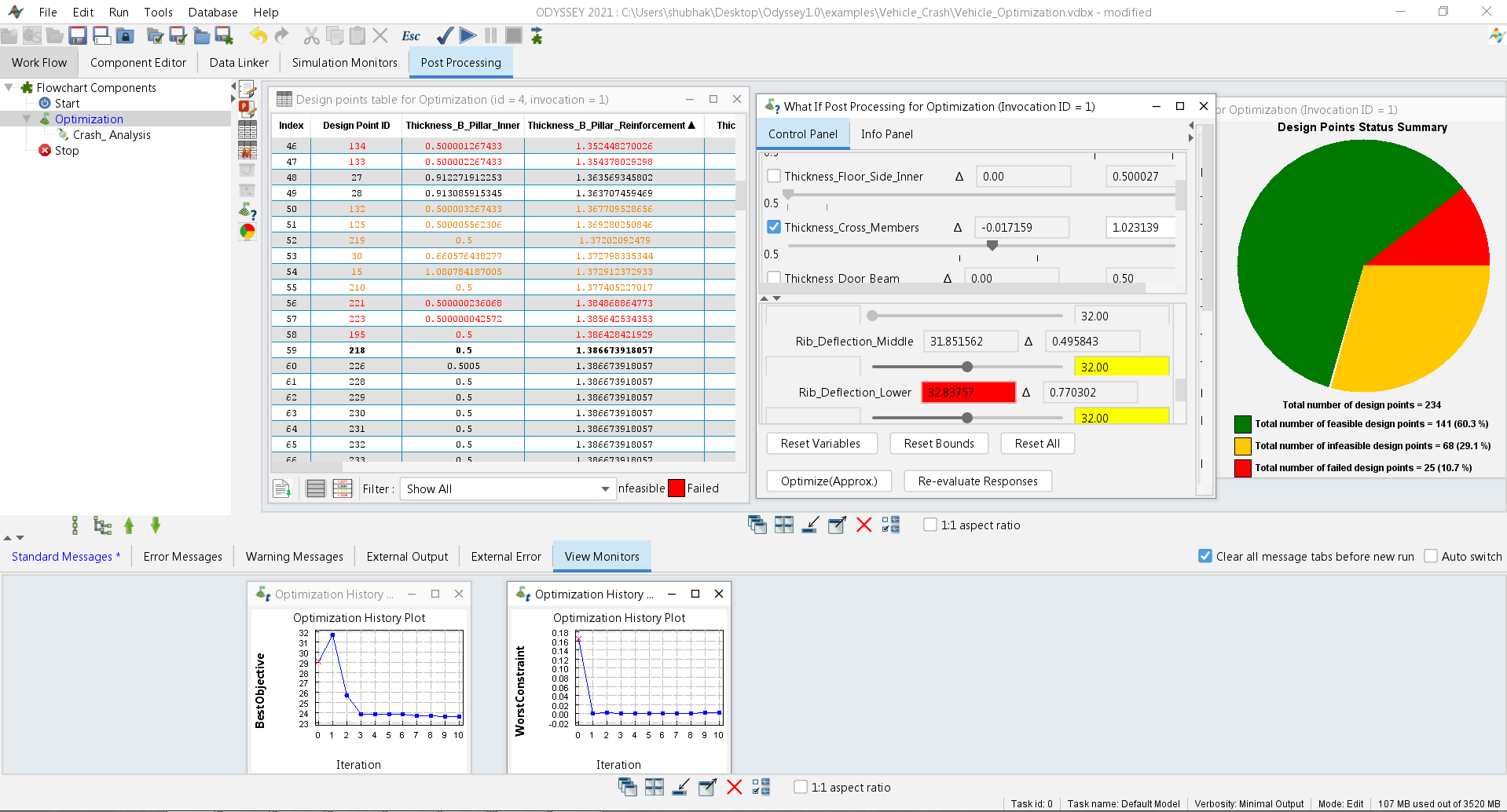The height and width of the screenshot is (812, 1507).
Task: Click cascade windows icon in Post Processing
Action: click(757, 525)
